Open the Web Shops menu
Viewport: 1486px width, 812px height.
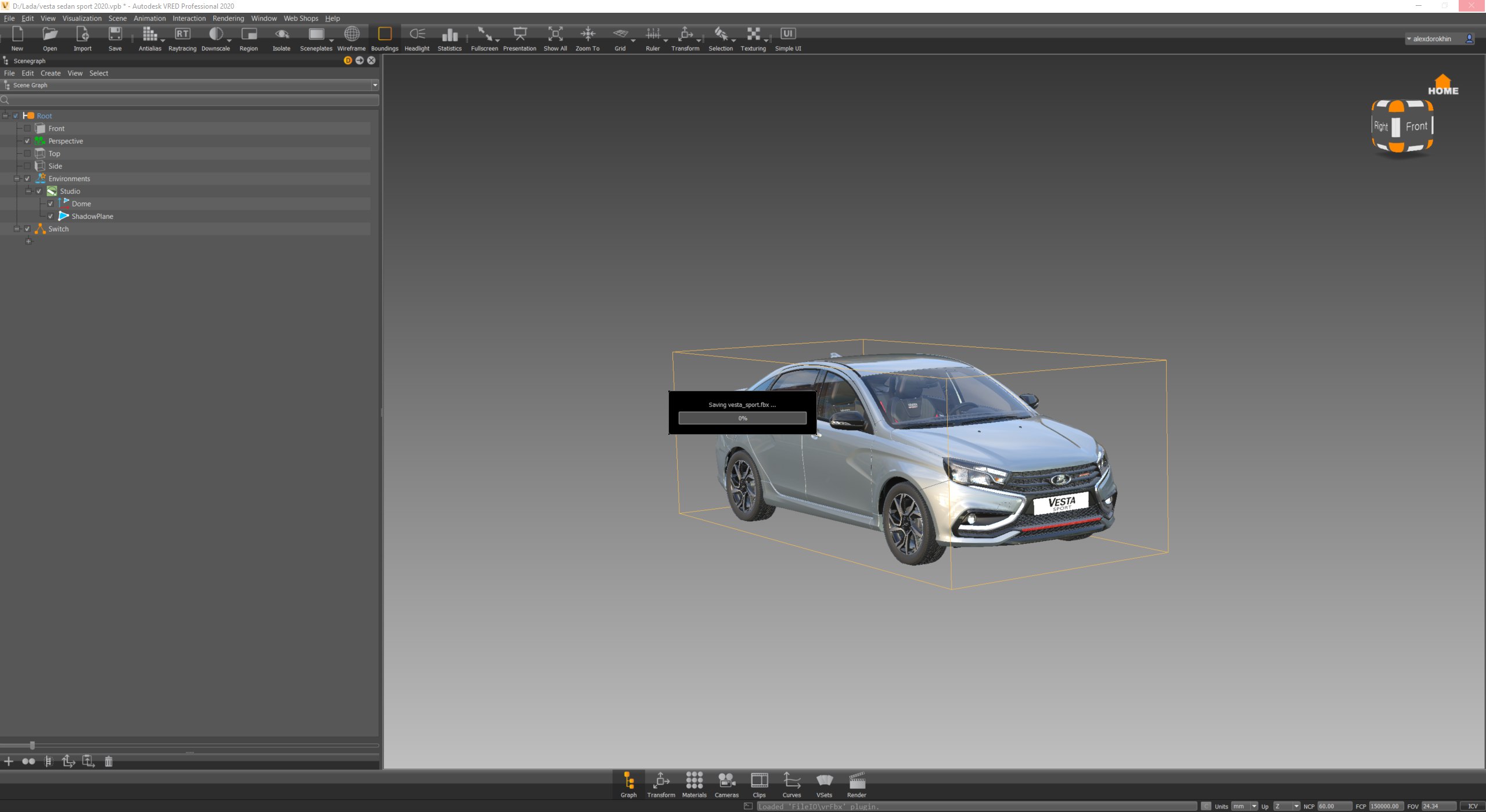pyautogui.click(x=301, y=19)
